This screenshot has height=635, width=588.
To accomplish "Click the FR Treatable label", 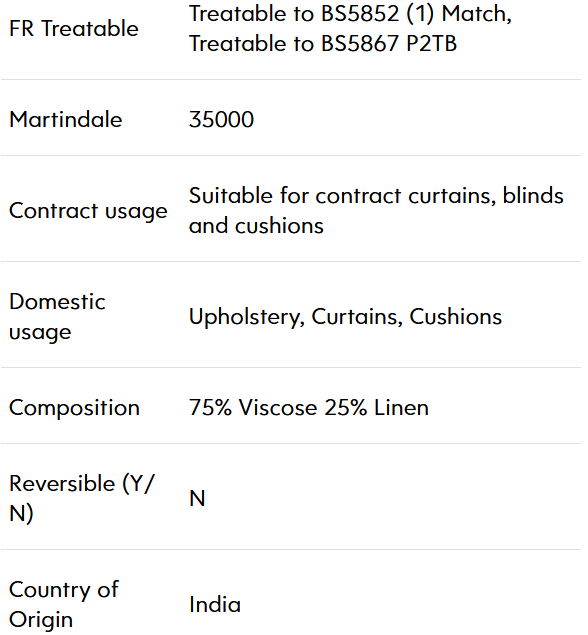I will point(74,29).
